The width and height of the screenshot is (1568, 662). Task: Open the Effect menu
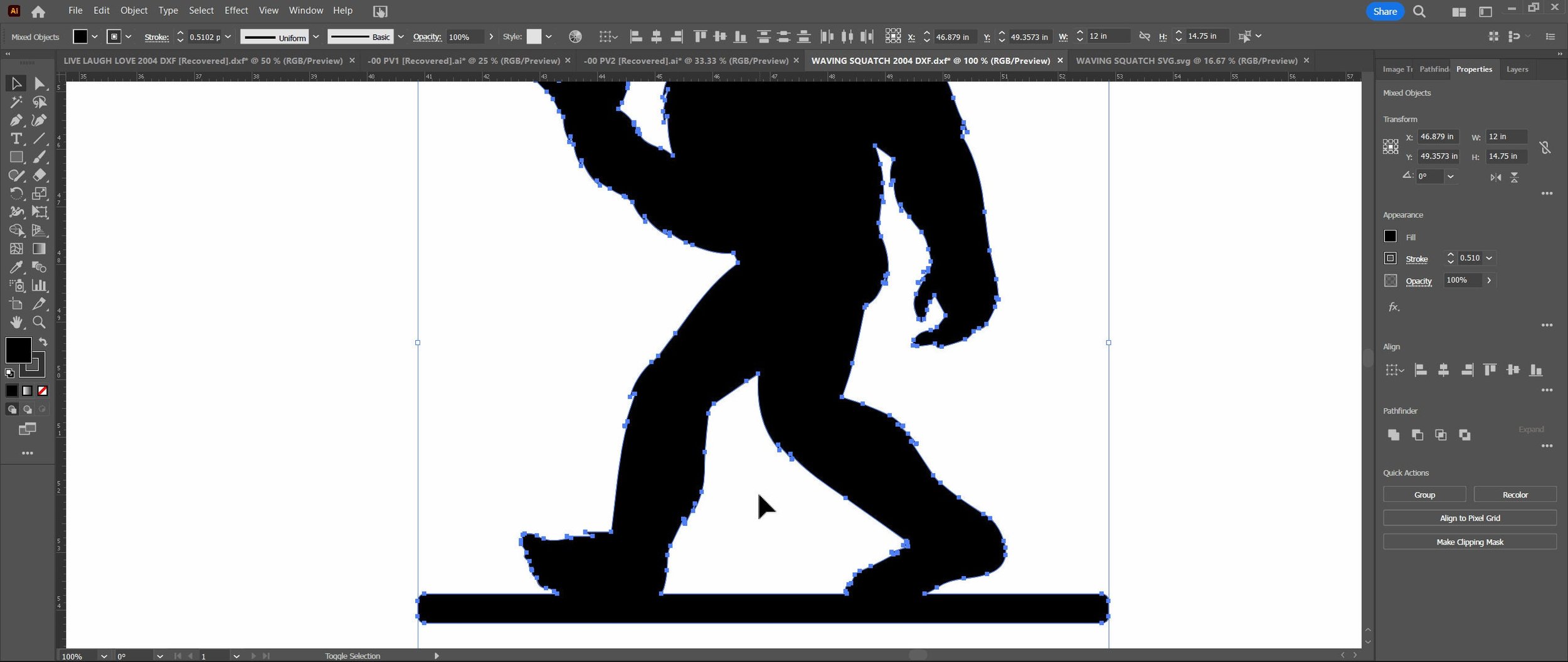coord(236,11)
